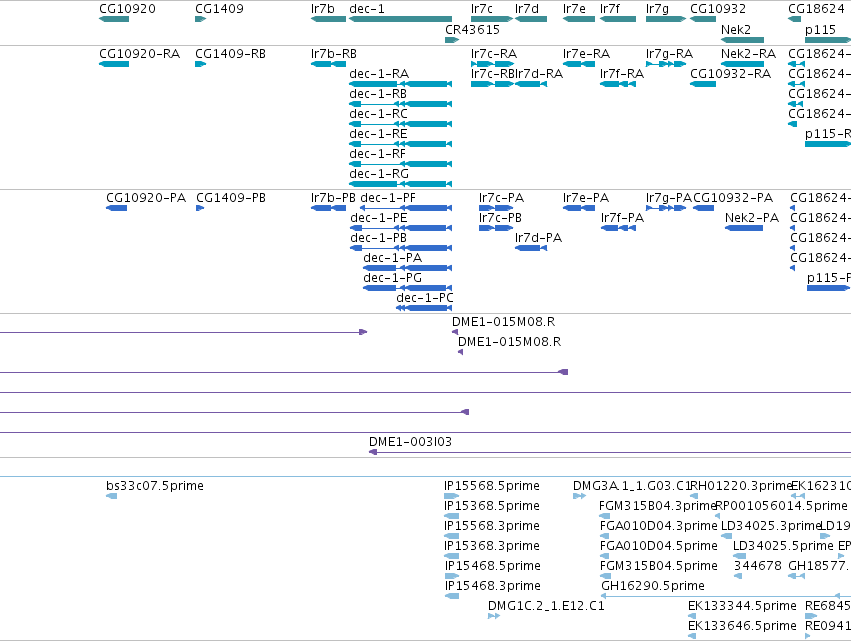Click the CG10920 gene glyph label

[x=127, y=9]
